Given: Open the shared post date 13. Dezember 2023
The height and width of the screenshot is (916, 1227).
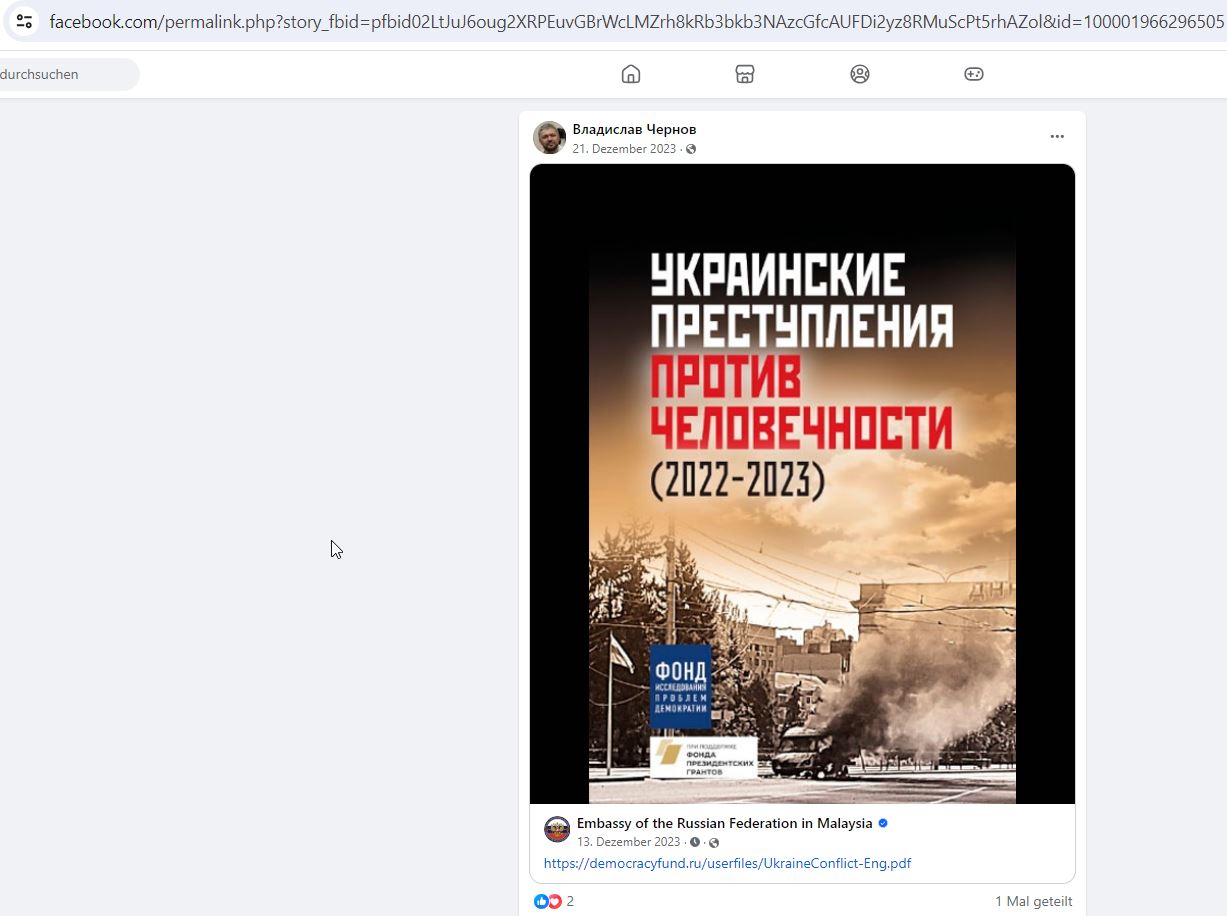Looking at the screenshot, I should pyautogui.click(x=629, y=842).
